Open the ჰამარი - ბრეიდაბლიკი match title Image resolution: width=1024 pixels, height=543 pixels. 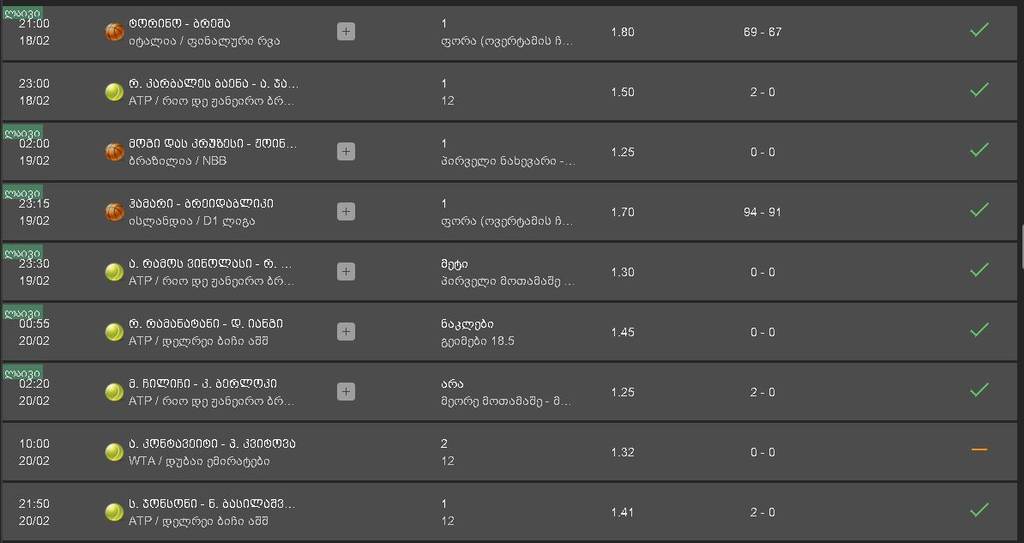coord(201,204)
